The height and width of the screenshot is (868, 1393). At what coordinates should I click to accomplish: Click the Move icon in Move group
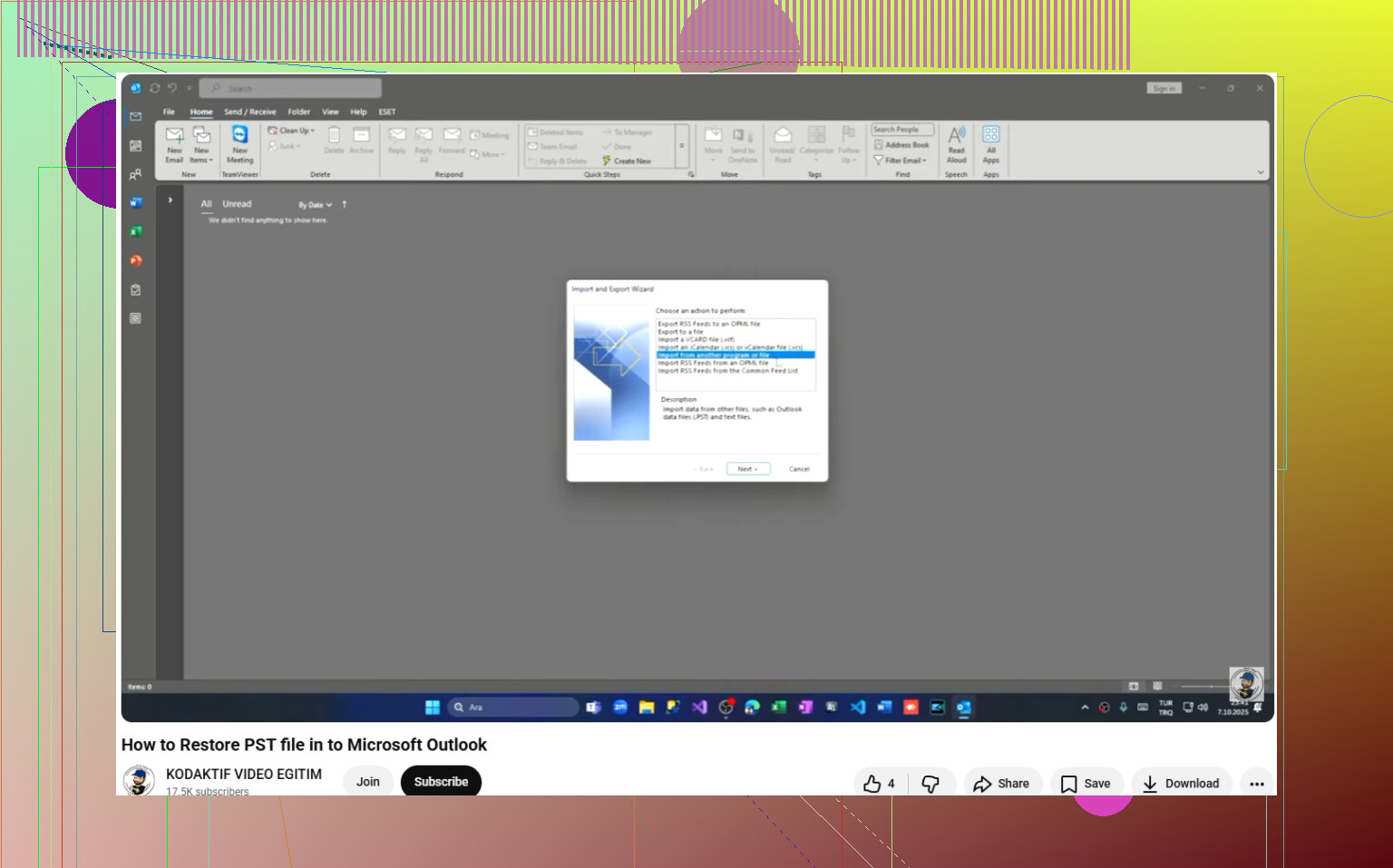coord(714,144)
